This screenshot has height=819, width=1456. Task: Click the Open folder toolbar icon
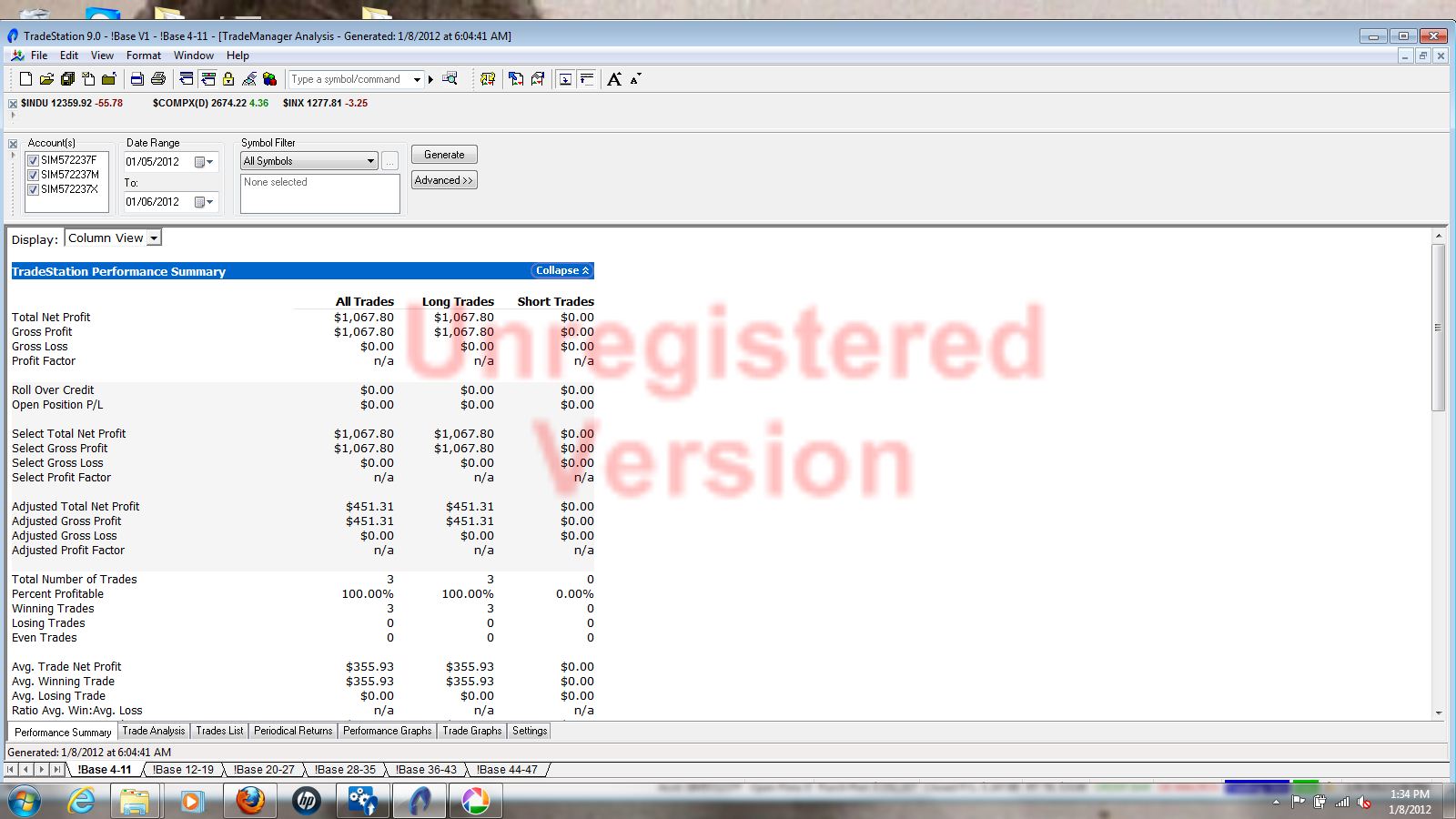click(x=46, y=79)
